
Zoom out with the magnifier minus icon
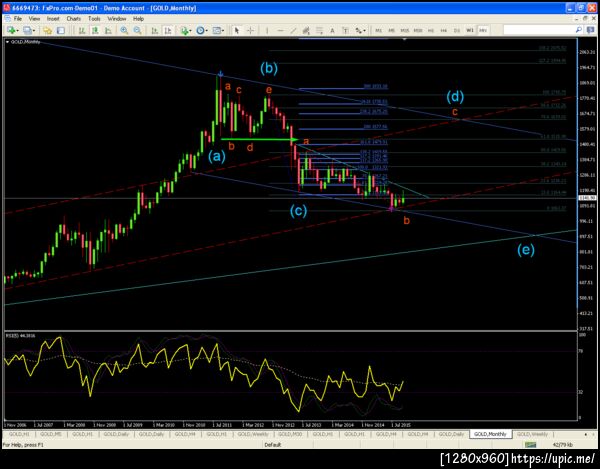pyautogui.click(x=137, y=30)
